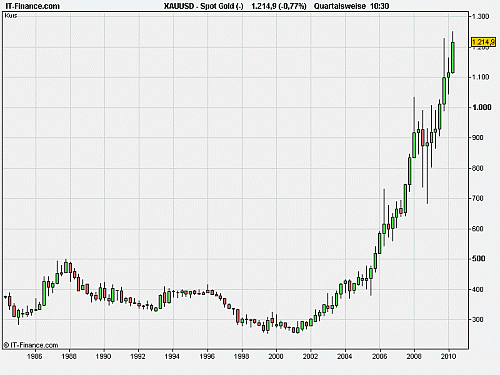Click the 1988 year axis label
This screenshot has height=375, width=500.
pyautogui.click(x=69, y=356)
